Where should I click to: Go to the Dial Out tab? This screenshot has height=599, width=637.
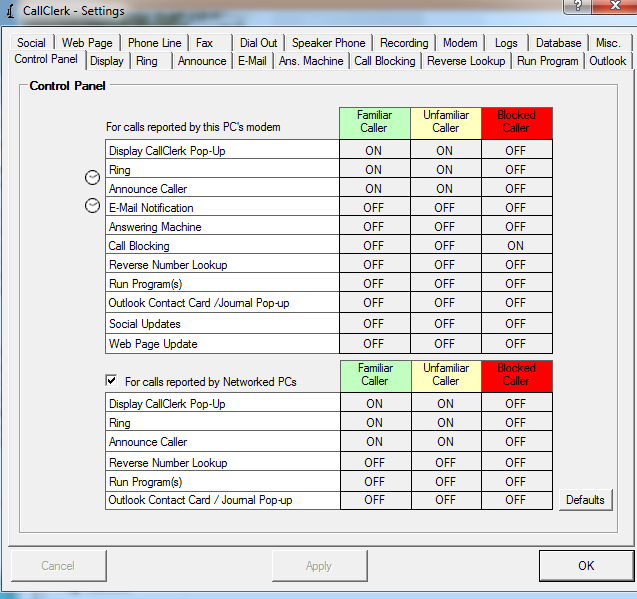[x=258, y=43]
